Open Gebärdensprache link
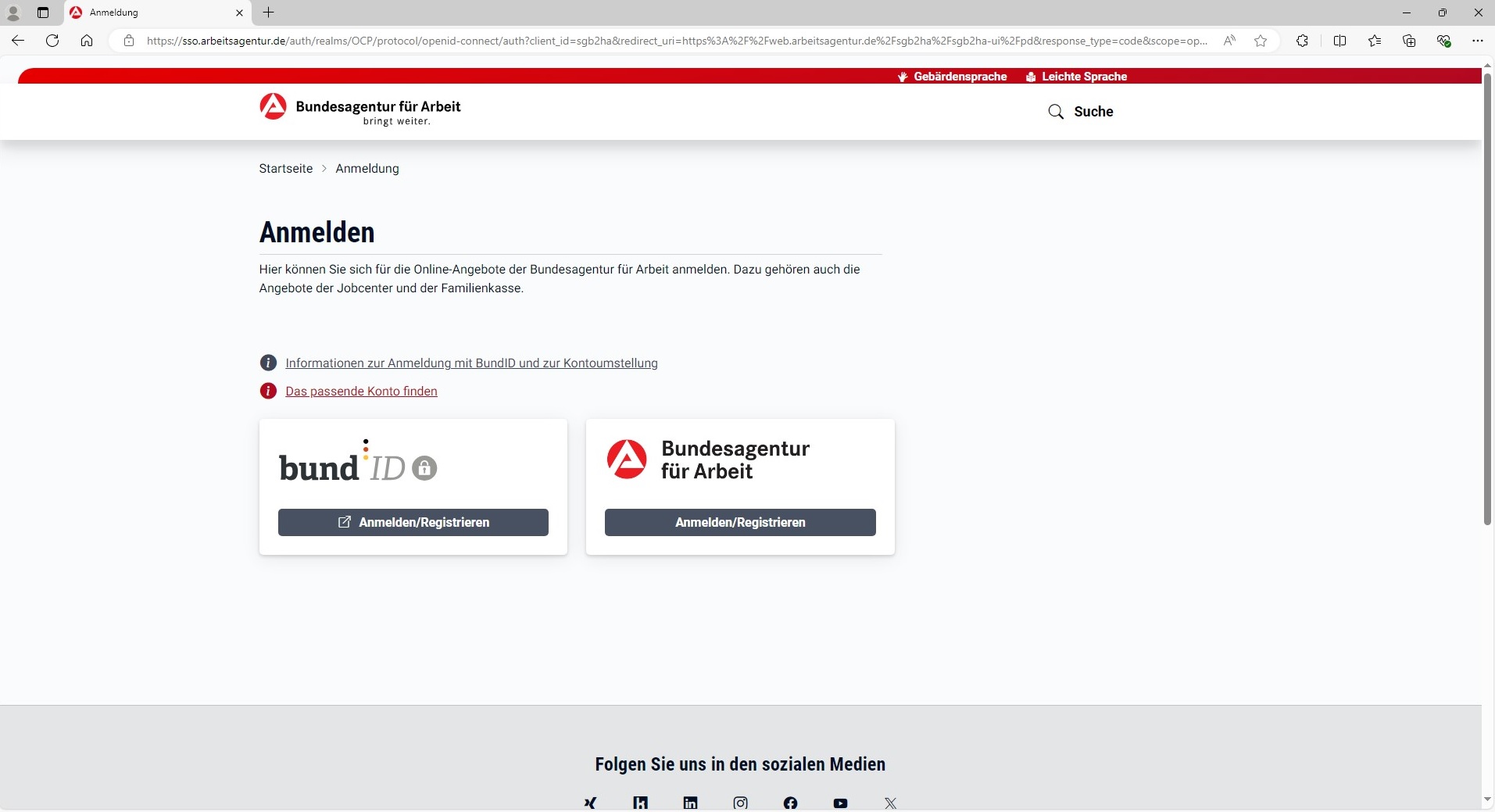1495x812 pixels. click(952, 77)
